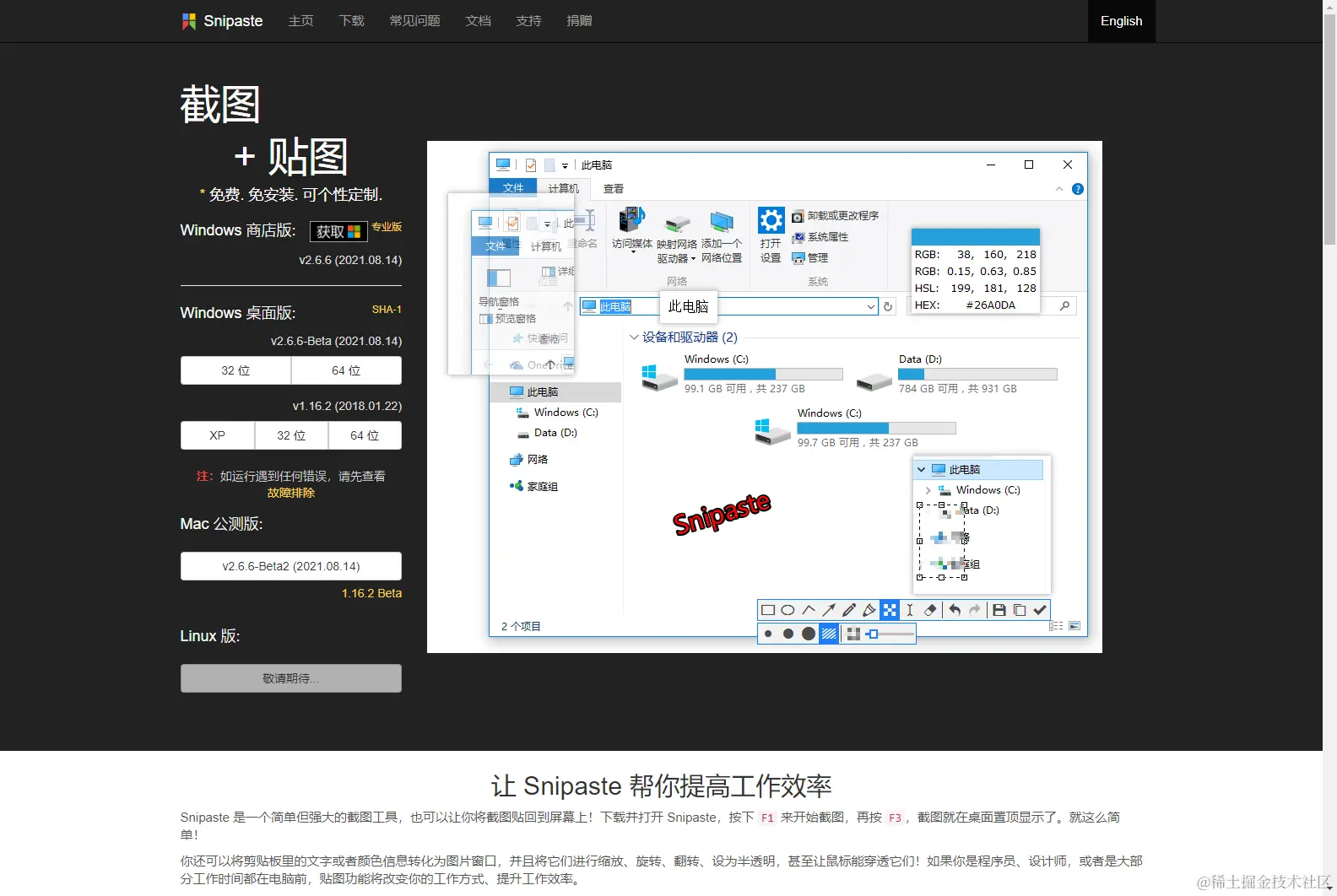Click 系统属性 in ribbon
This screenshot has height=896, width=1337.
click(x=820, y=237)
